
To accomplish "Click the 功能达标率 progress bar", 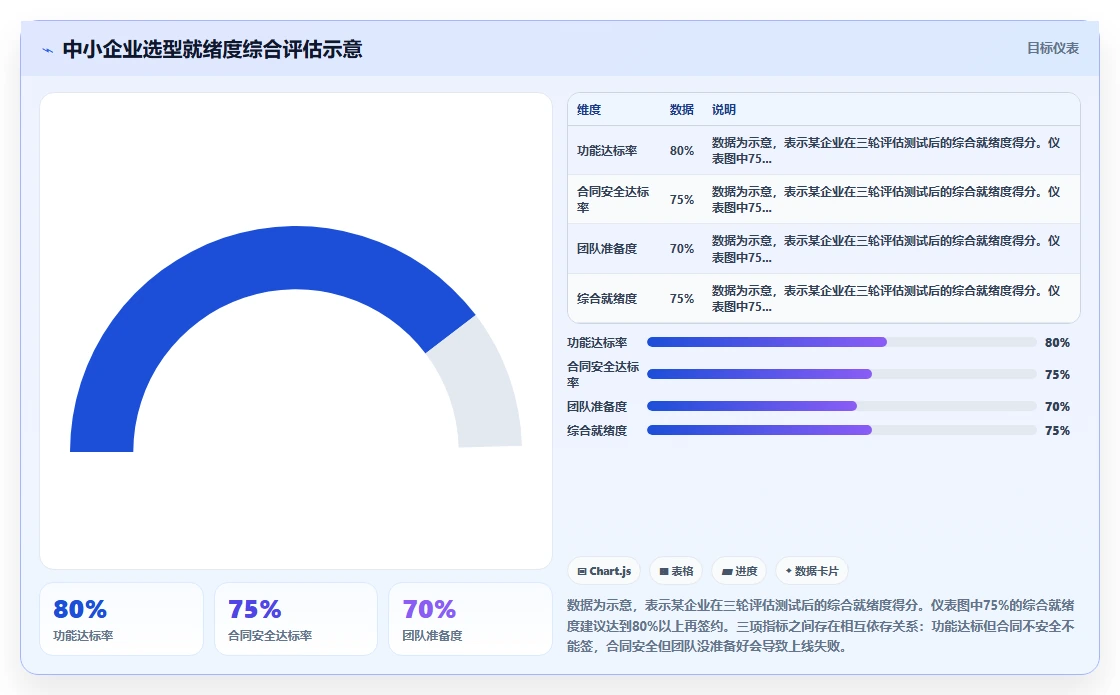I will 841,342.
